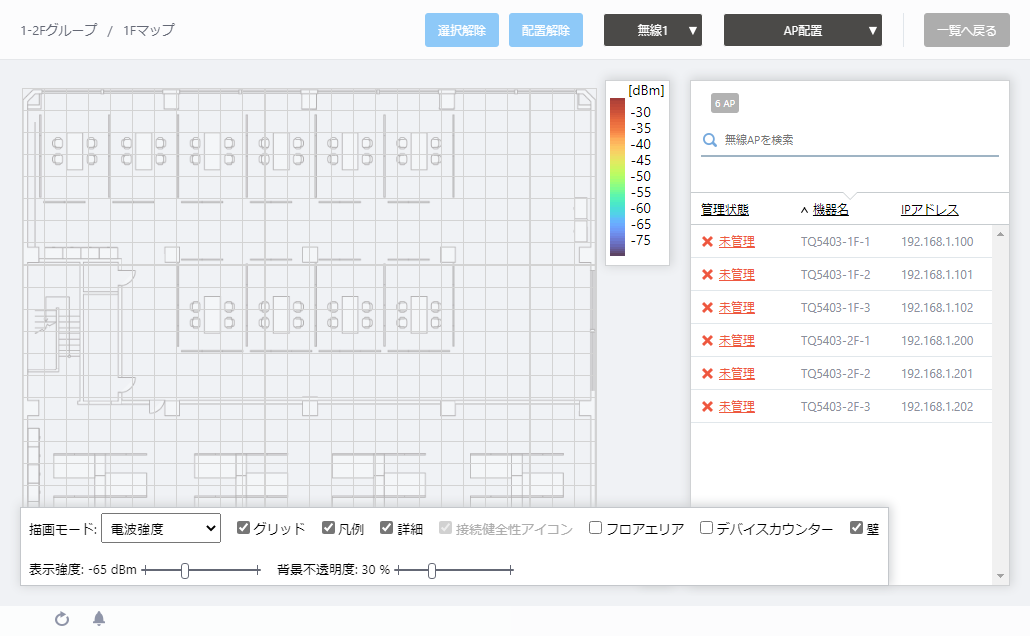
Task: Click the 6 AP count badge
Action: (x=724, y=103)
